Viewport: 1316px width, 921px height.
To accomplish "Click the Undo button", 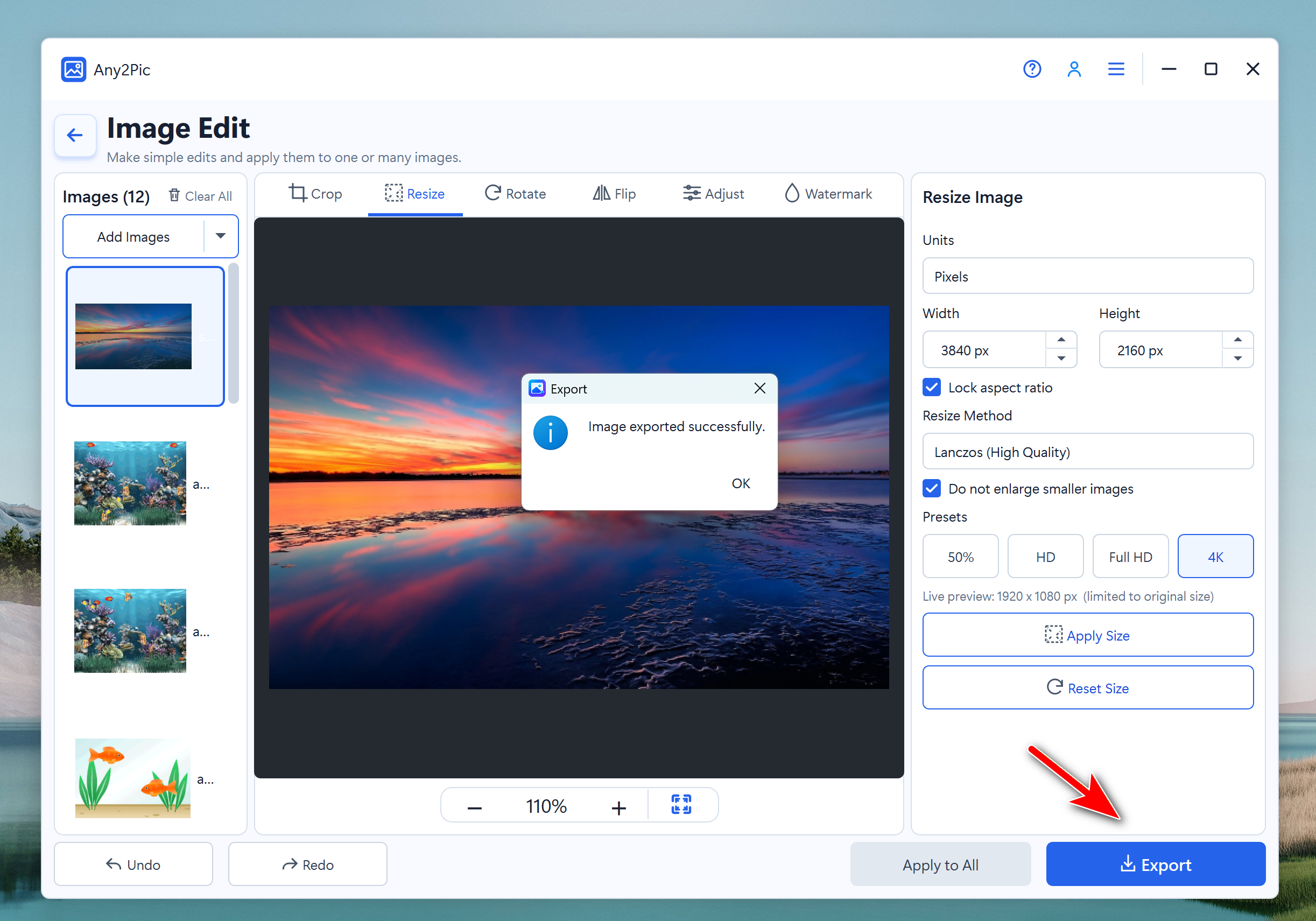I will pos(133,864).
